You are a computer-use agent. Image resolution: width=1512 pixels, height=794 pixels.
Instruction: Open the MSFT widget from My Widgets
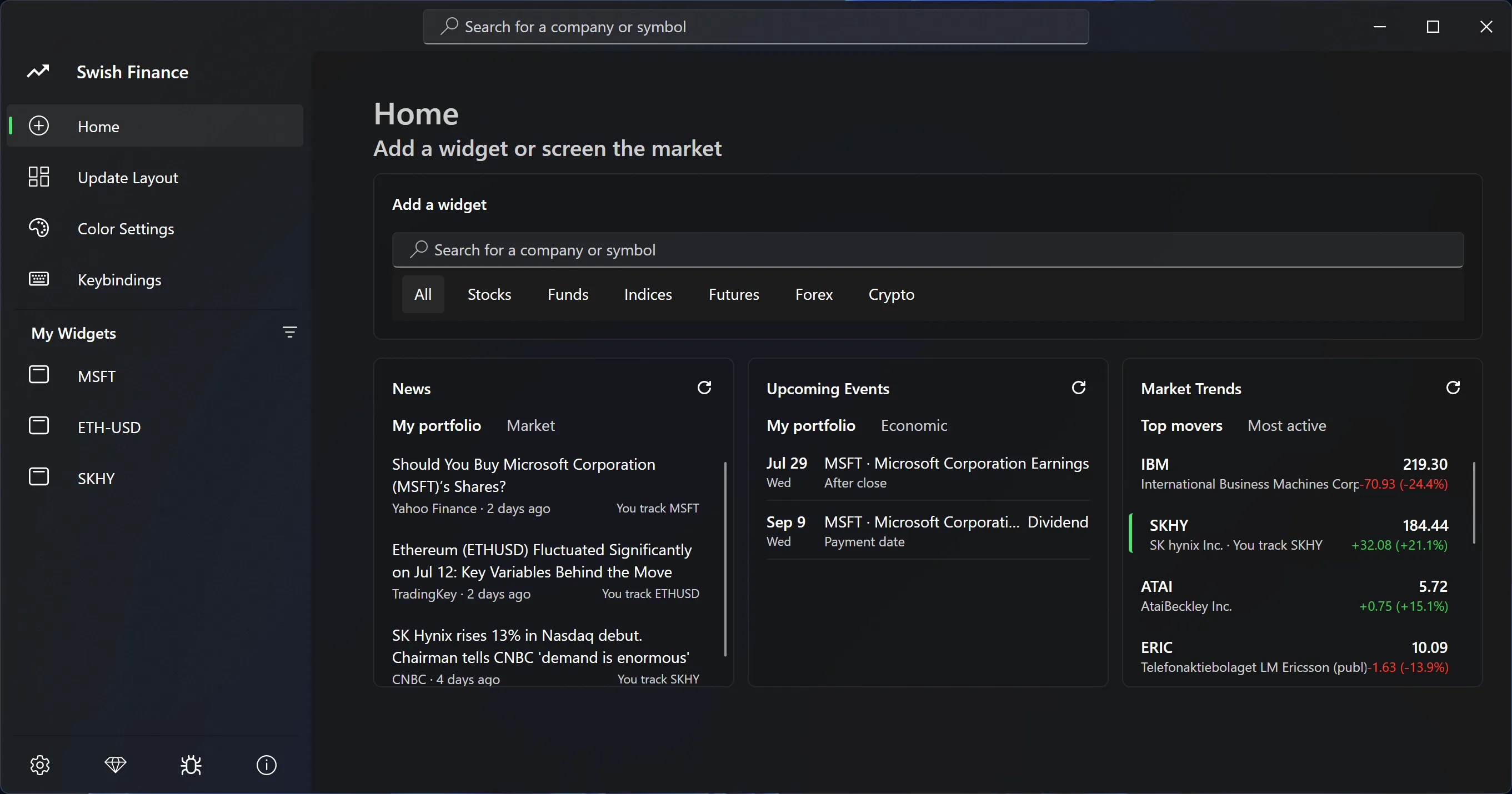155,375
